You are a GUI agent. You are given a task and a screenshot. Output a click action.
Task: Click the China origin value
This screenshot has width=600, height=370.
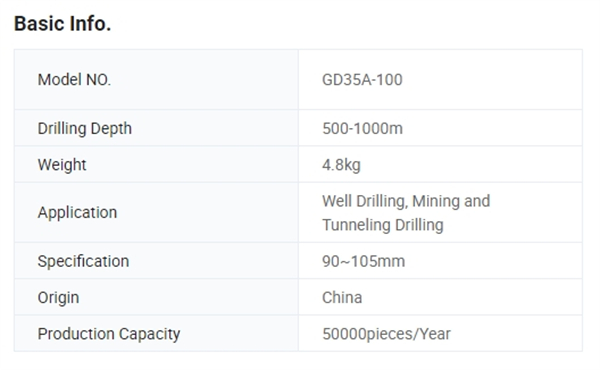pos(342,298)
